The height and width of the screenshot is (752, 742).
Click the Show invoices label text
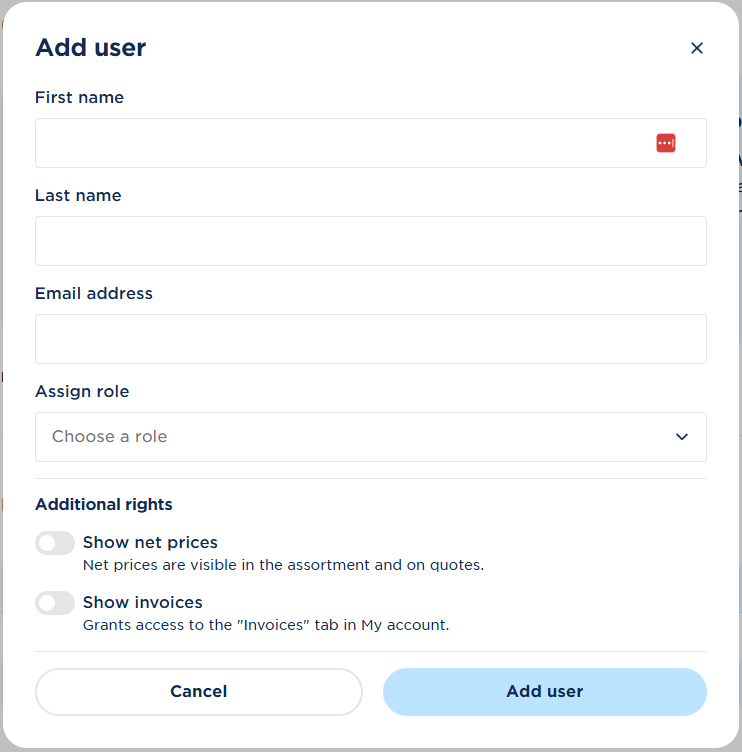[x=143, y=602]
